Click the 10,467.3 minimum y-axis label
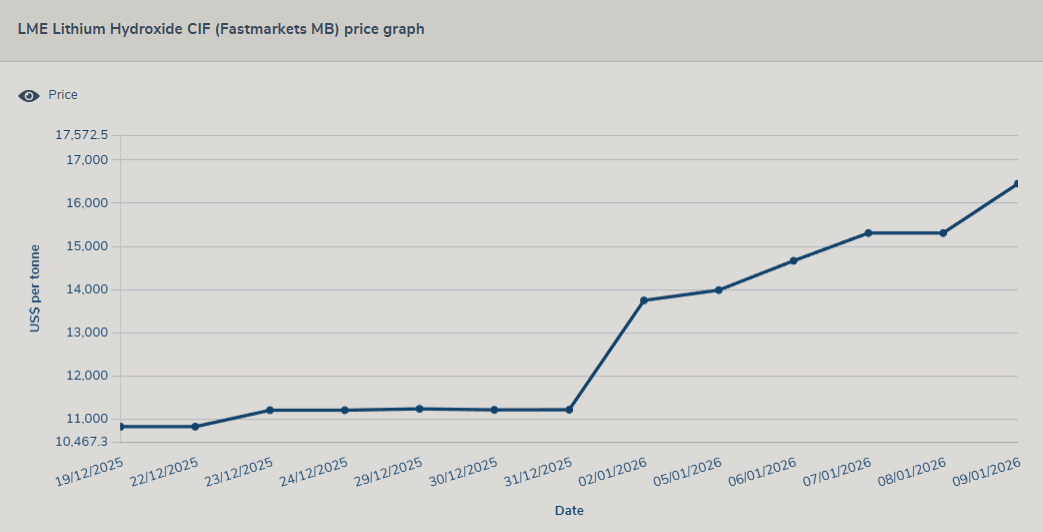 (81, 442)
